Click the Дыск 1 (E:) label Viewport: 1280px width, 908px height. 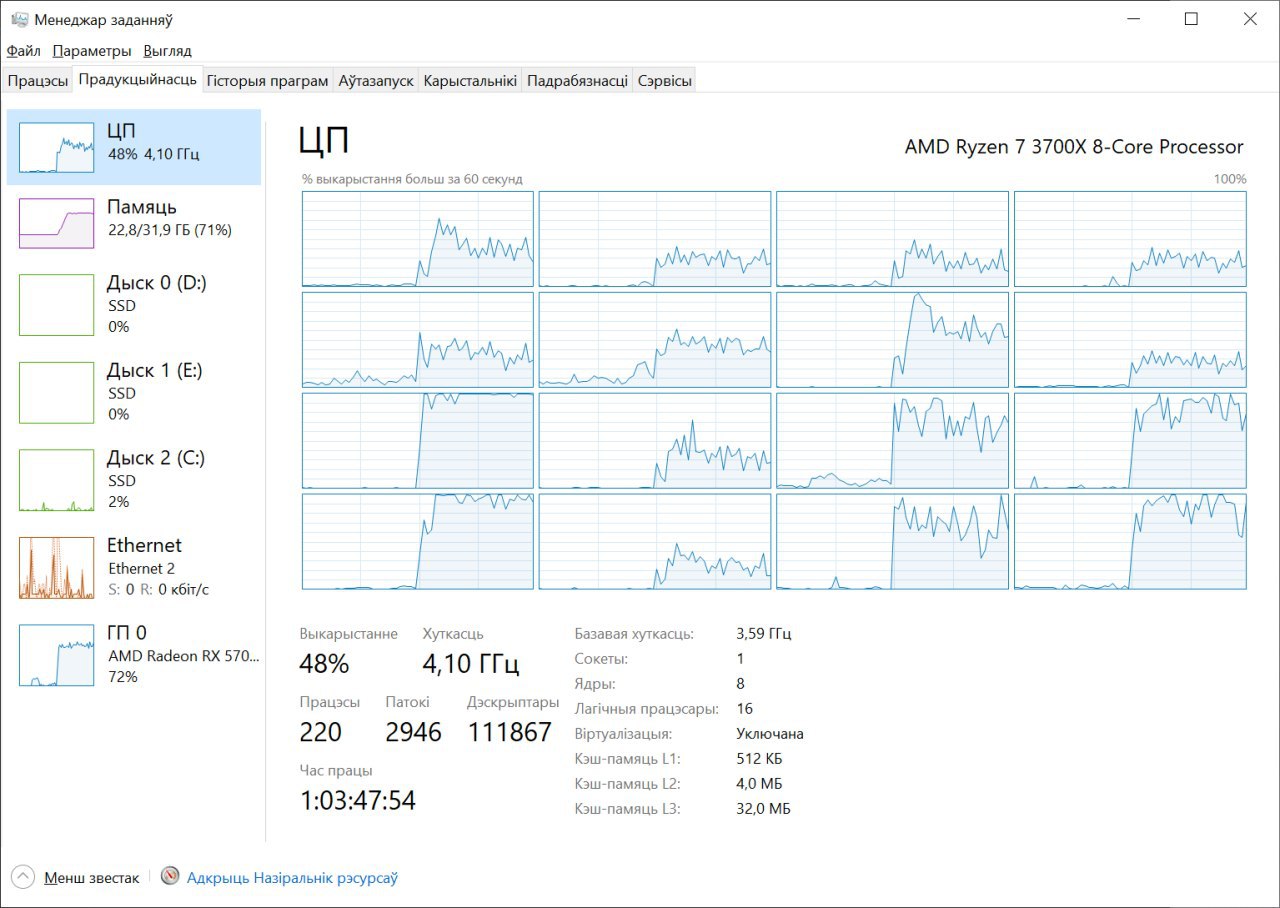[155, 371]
